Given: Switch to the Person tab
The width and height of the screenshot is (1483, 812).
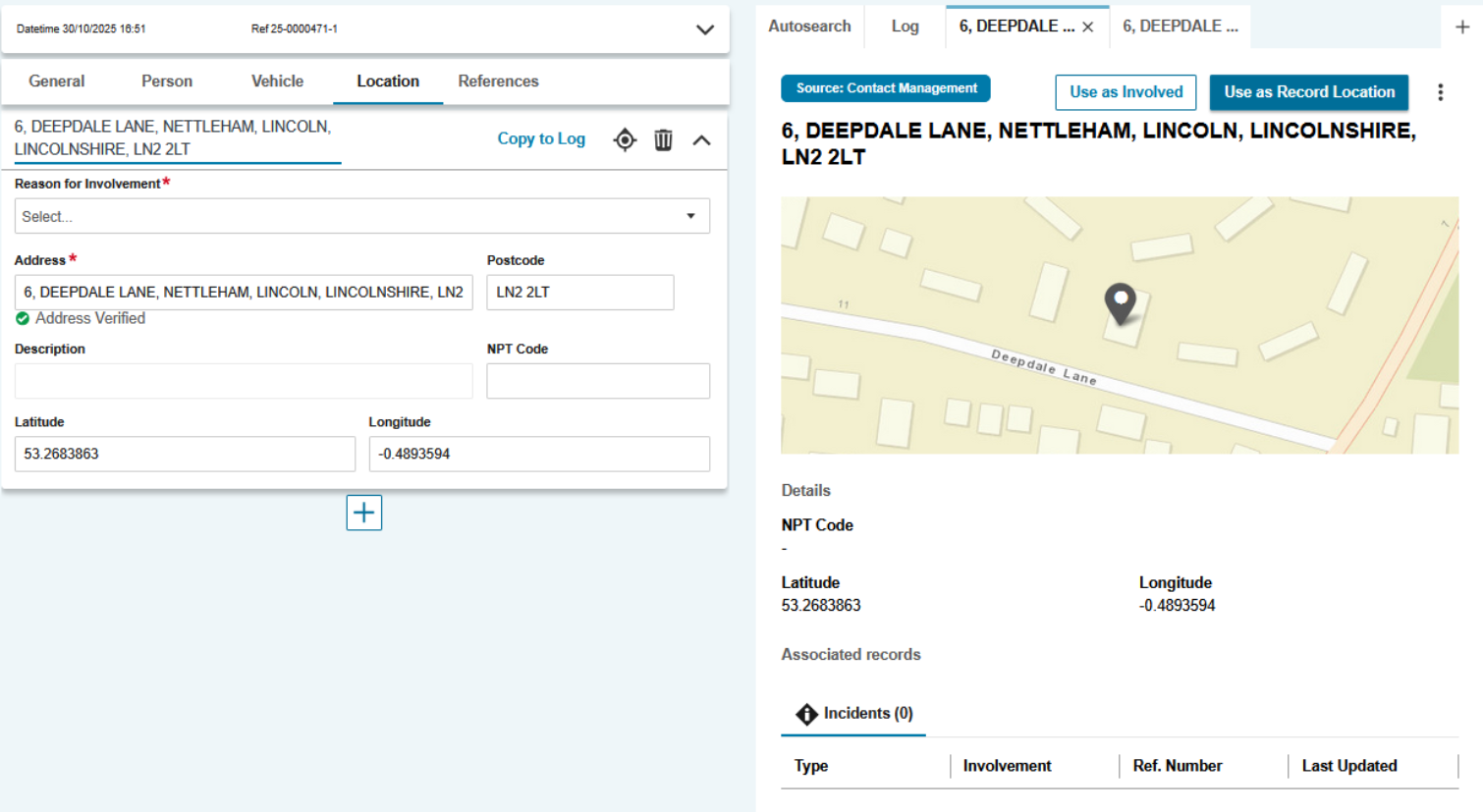Looking at the screenshot, I should click(x=167, y=81).
